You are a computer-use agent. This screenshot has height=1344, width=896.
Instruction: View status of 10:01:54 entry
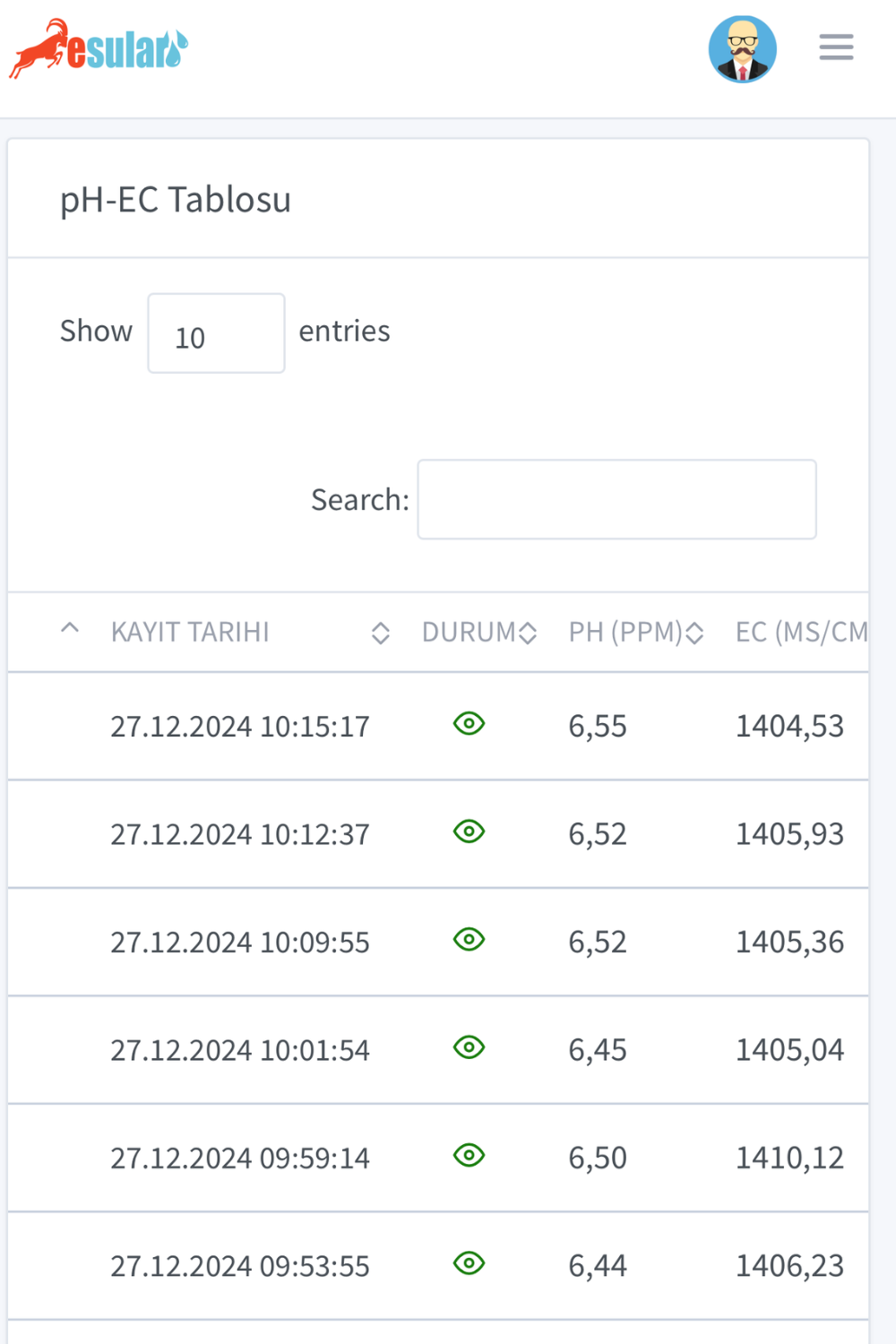pyautogui.click(x=469, y=1047)
